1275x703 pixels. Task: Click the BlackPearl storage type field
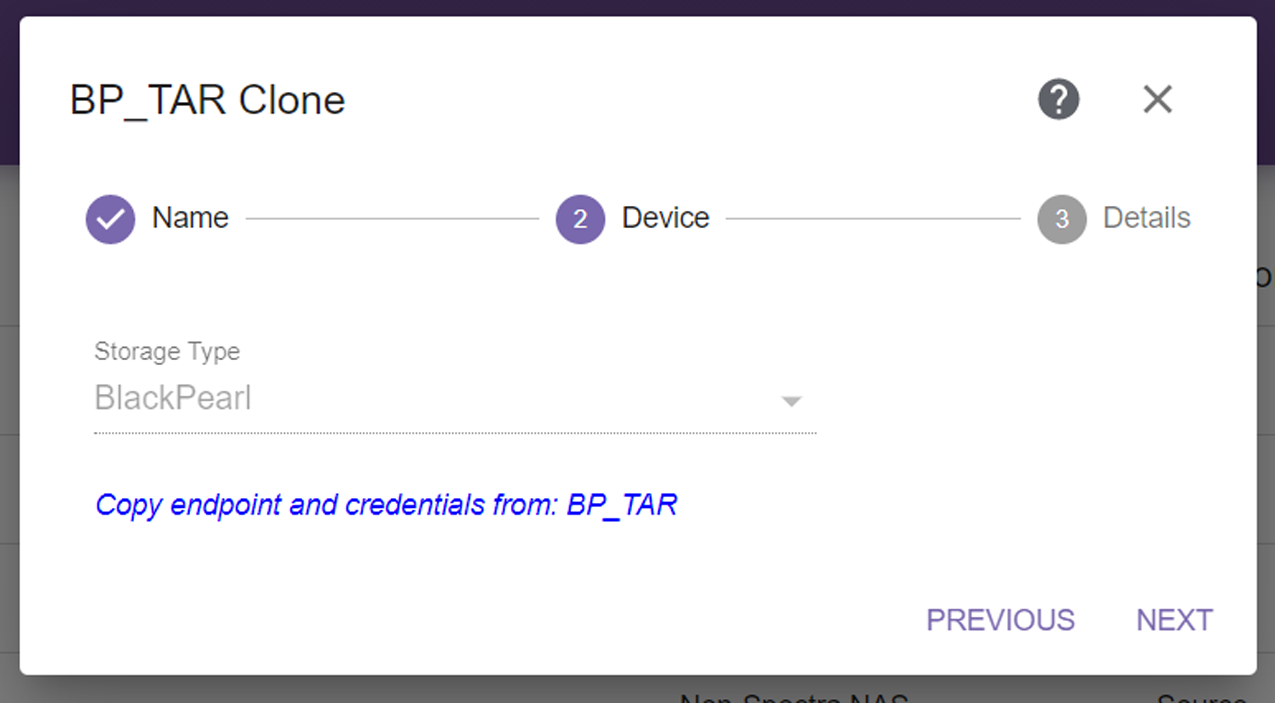[455, 399]
